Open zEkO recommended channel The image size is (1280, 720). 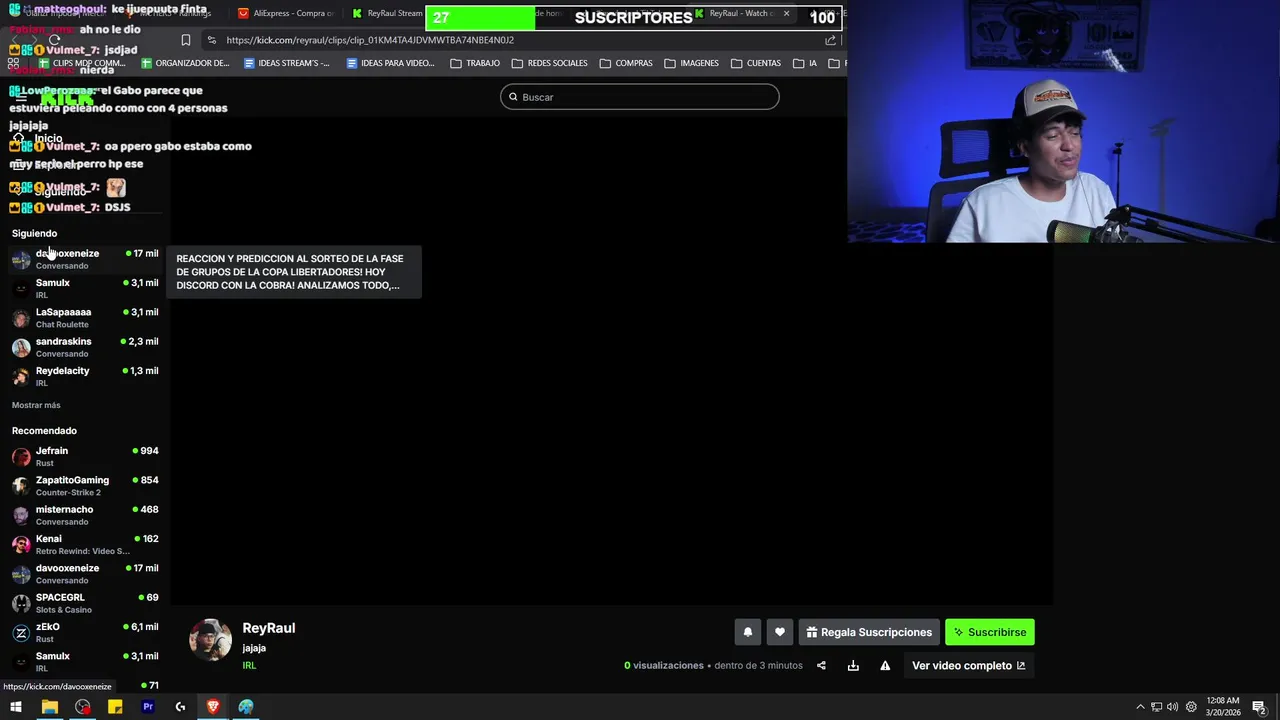click(85, 632)
